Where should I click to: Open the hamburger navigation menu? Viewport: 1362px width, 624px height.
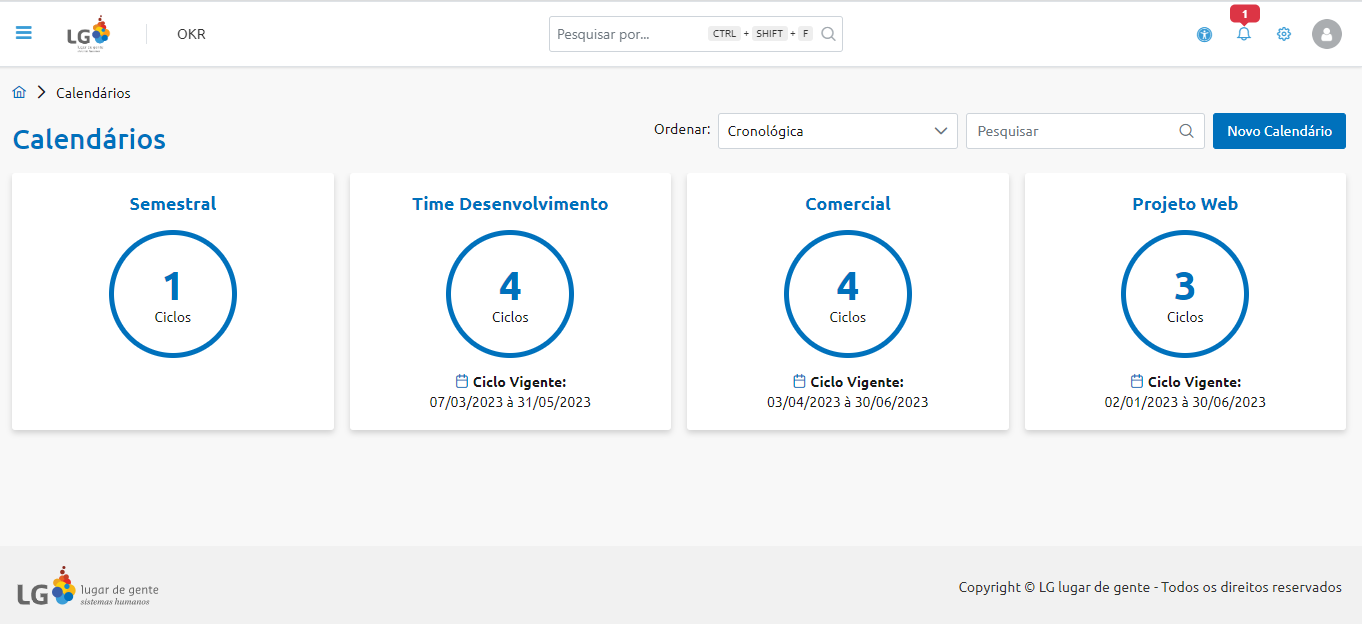tap(24, 33)
